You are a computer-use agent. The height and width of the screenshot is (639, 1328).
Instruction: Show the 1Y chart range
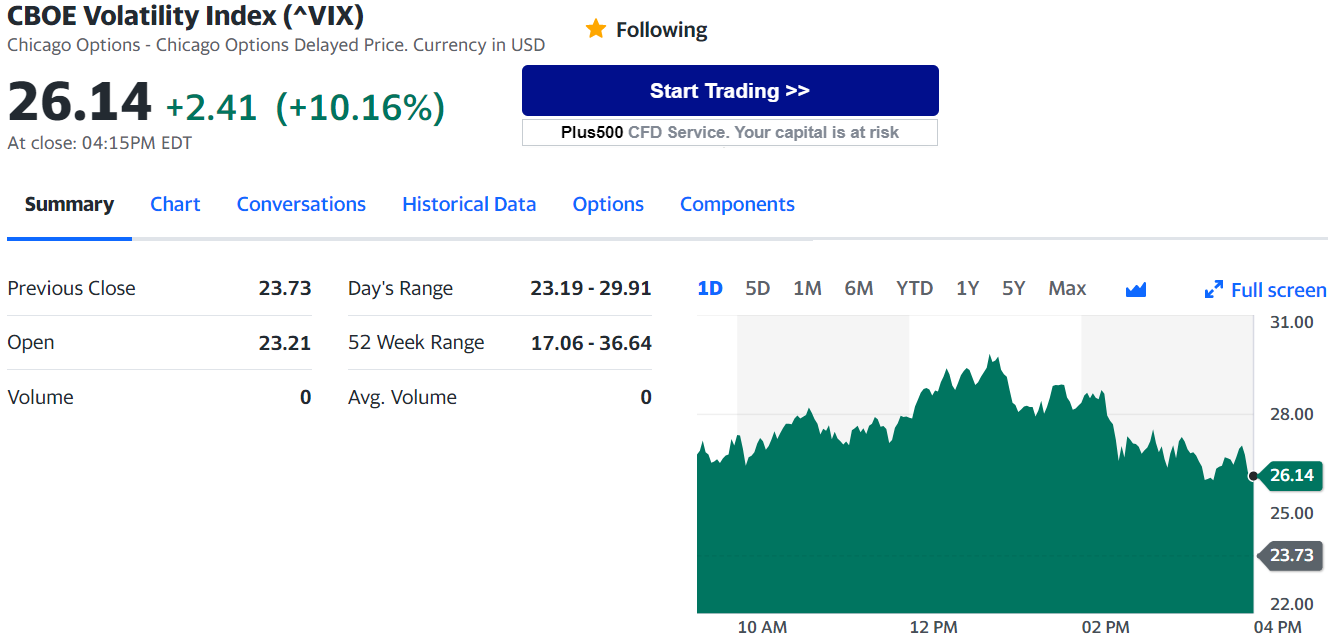click(x=967, y=288)
